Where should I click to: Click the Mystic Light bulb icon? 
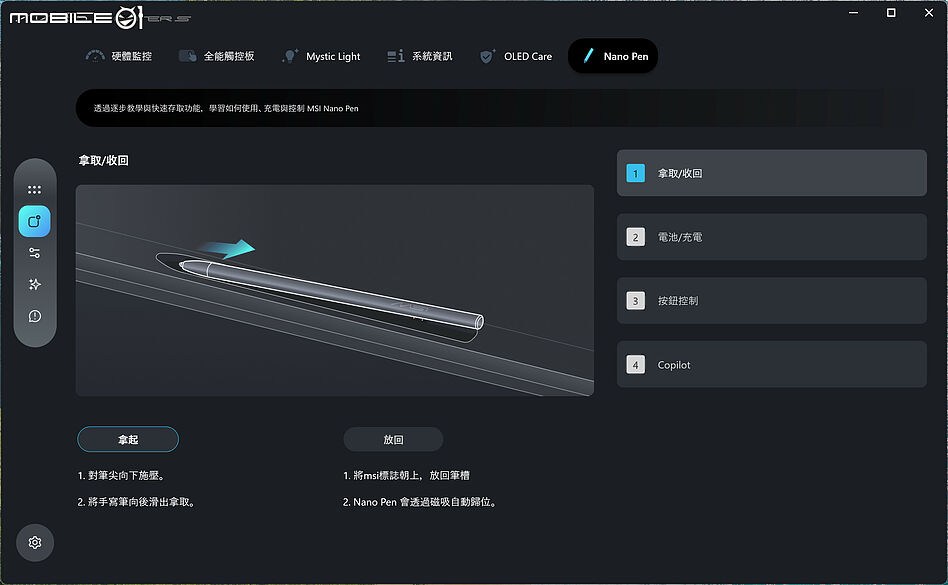pos(290,56)
